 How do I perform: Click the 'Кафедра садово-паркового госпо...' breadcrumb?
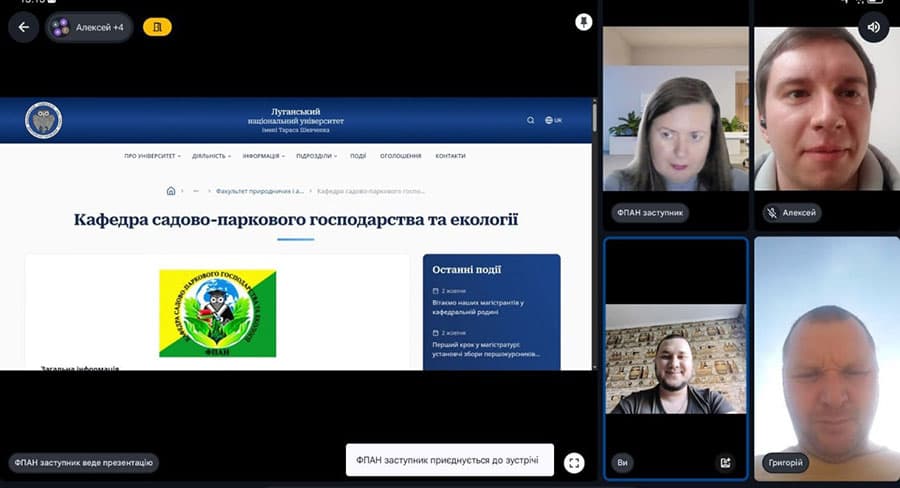click(371, 191)
